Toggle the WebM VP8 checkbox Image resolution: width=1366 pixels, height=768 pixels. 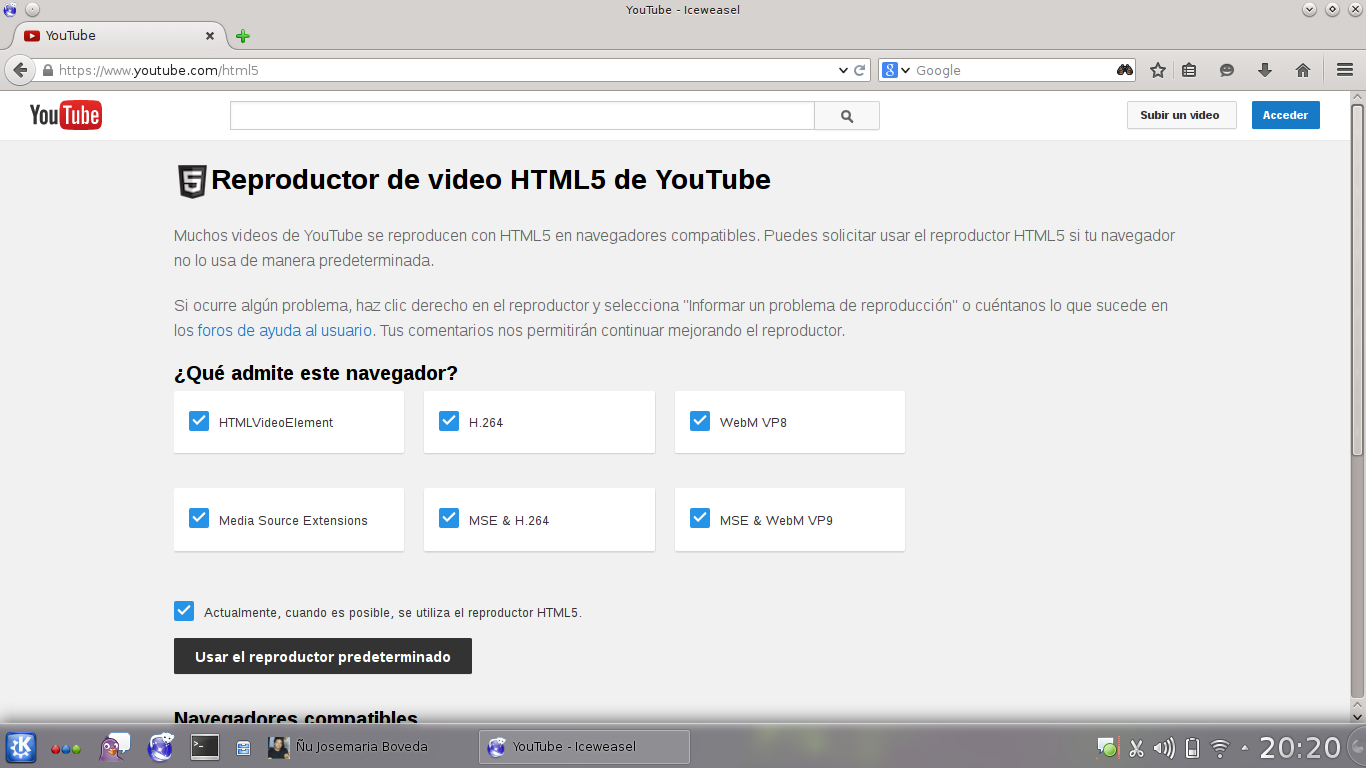pos(700,421)
